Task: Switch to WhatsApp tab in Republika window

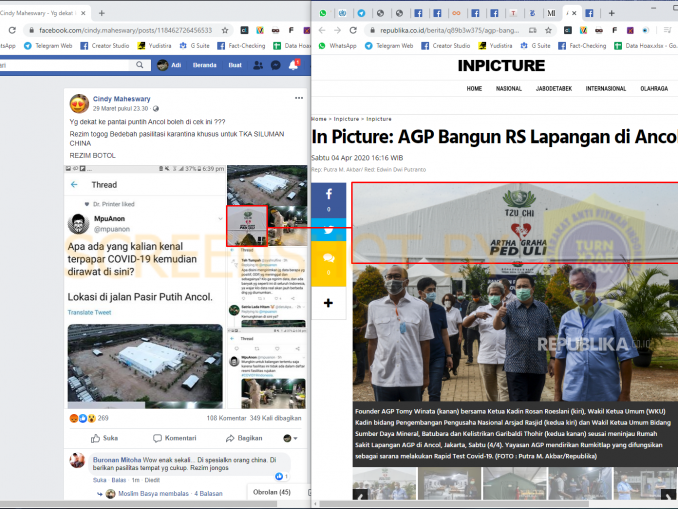Action: coord(323,13)
